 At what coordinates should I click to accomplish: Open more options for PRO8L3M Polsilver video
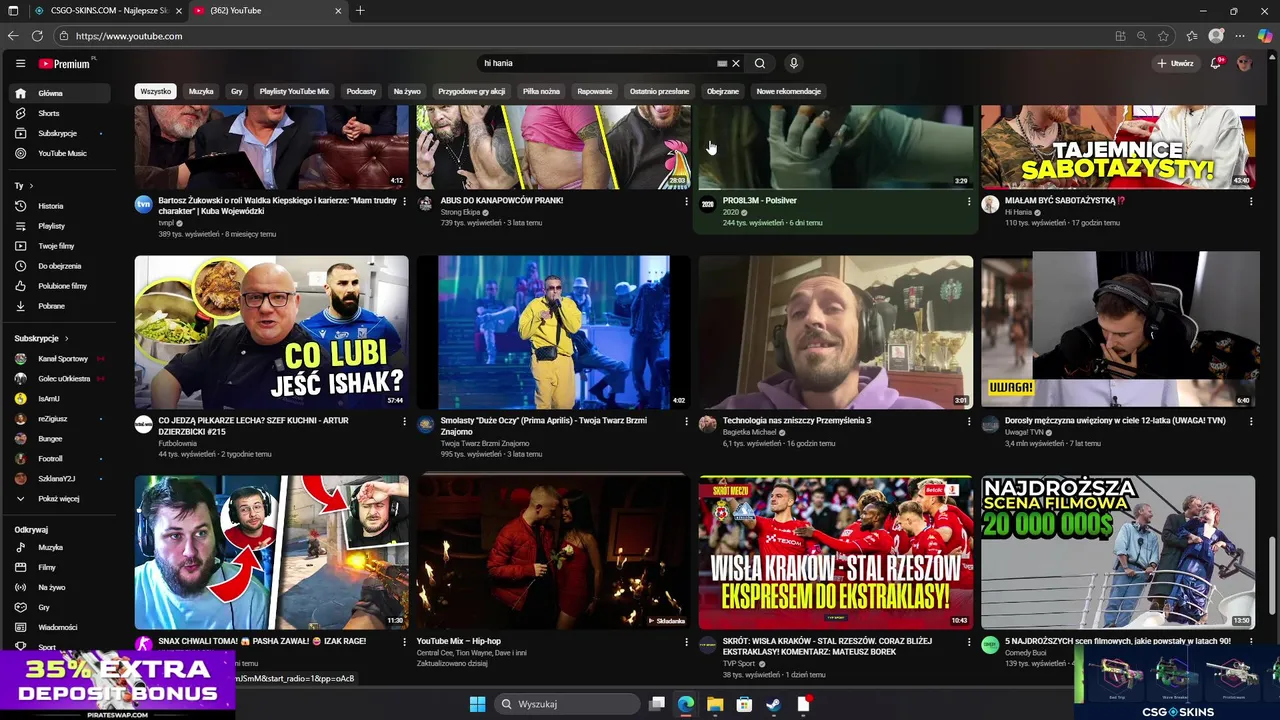click(969, 201)
